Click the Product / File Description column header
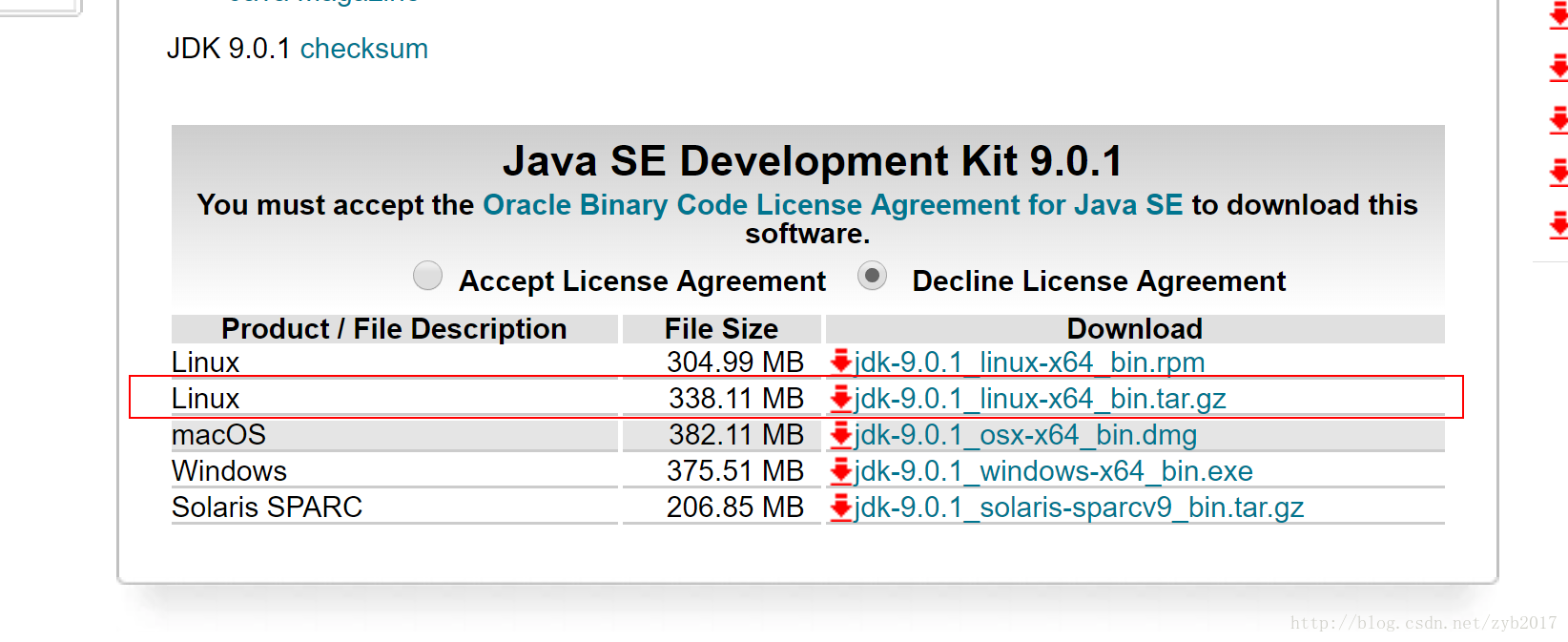 pyautogui.click(x=394, y=329)
